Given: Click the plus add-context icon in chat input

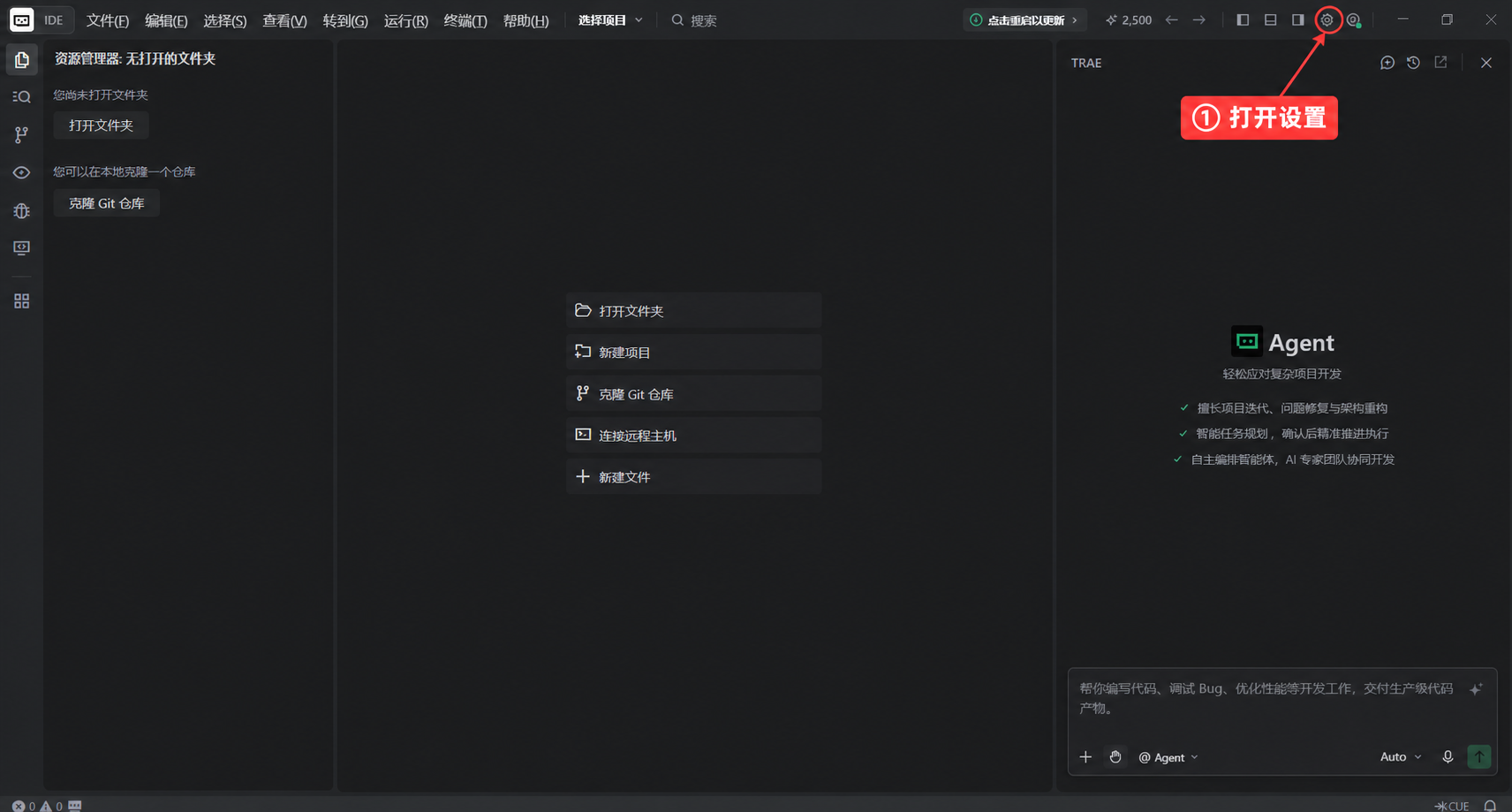Looking at the screenshot, I should pos(1085,757).
